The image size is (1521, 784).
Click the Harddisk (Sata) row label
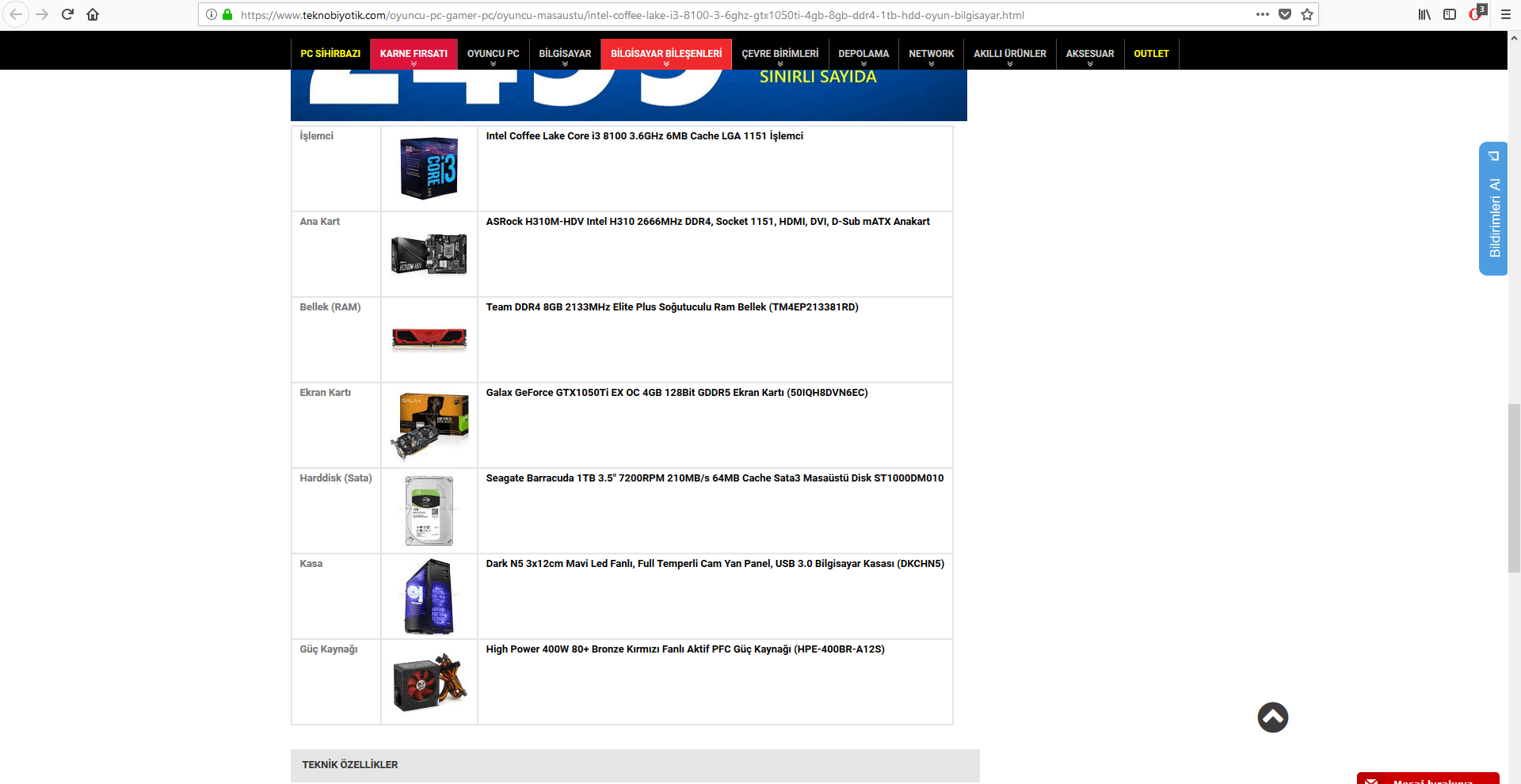[x=336, y=478]
